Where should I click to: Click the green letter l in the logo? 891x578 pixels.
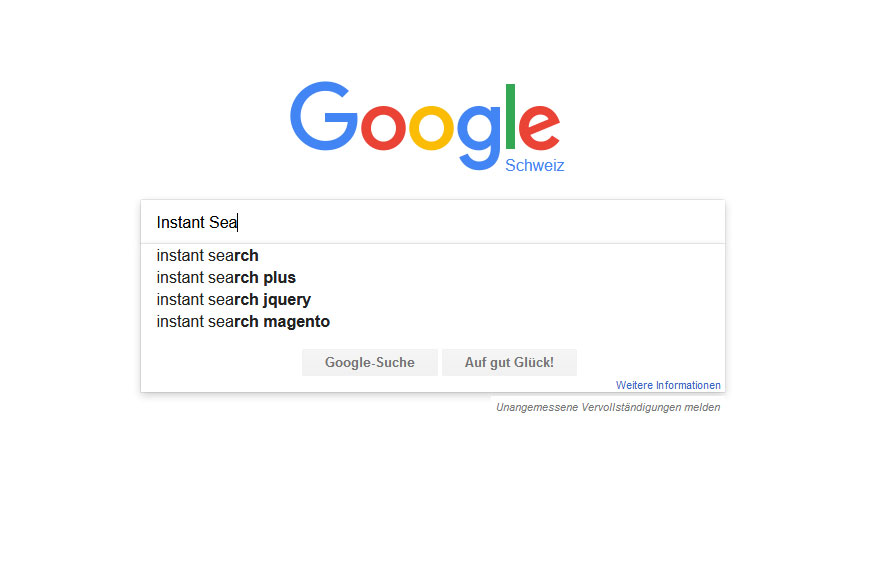pyautogui.click(x=510, y=117)
